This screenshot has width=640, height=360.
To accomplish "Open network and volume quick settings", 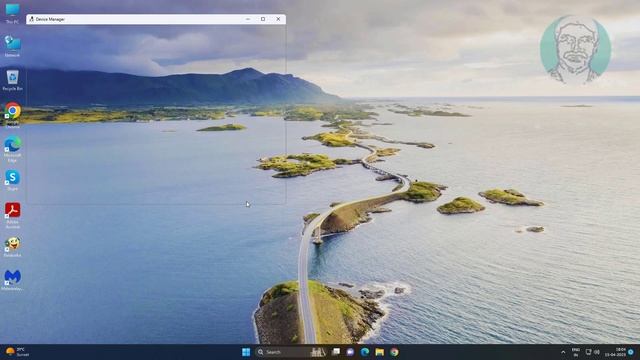I will pyautogui.click(x=592, y=352).
